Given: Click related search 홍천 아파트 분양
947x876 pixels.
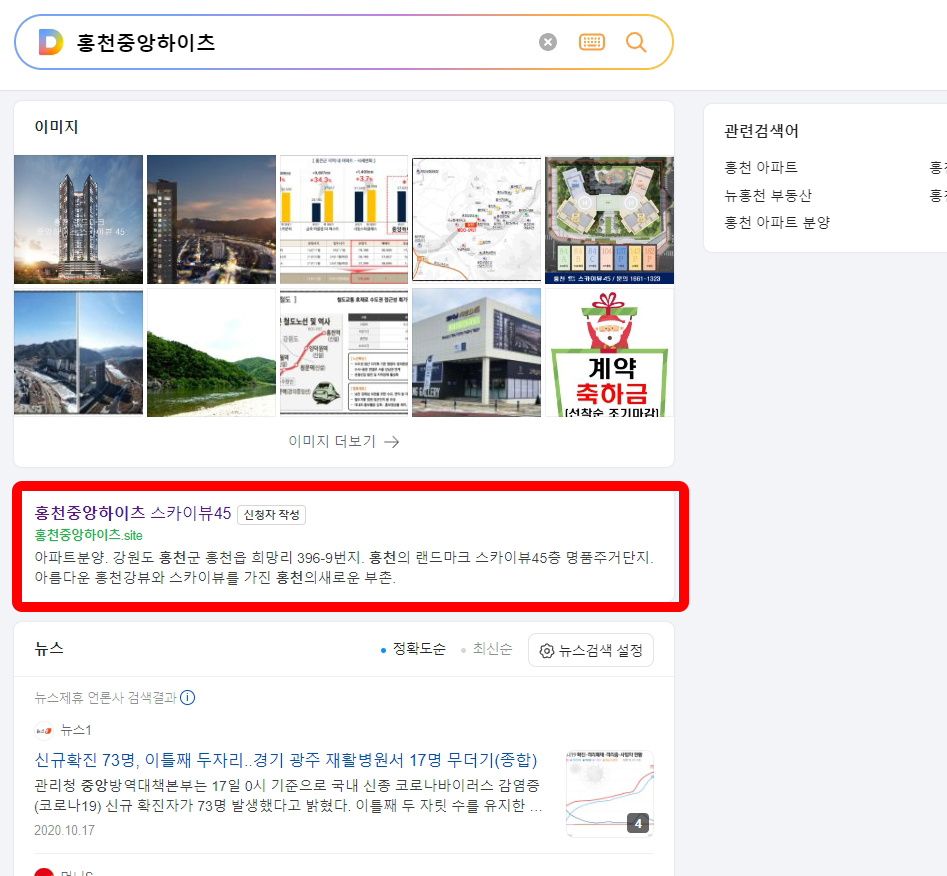Looking at the screenshot, I should click(x=777, y=222).
